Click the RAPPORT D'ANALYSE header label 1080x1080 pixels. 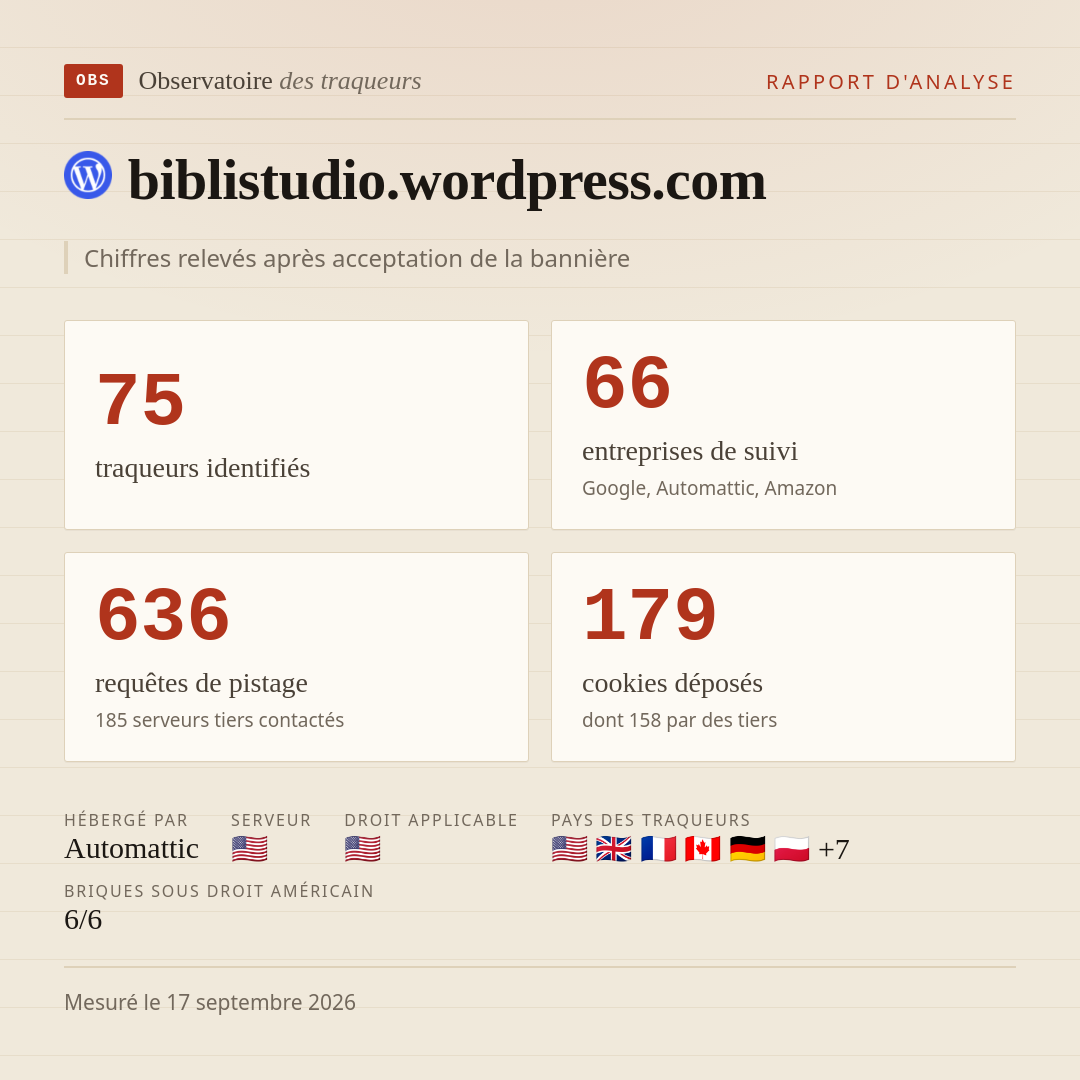(891, 82)
